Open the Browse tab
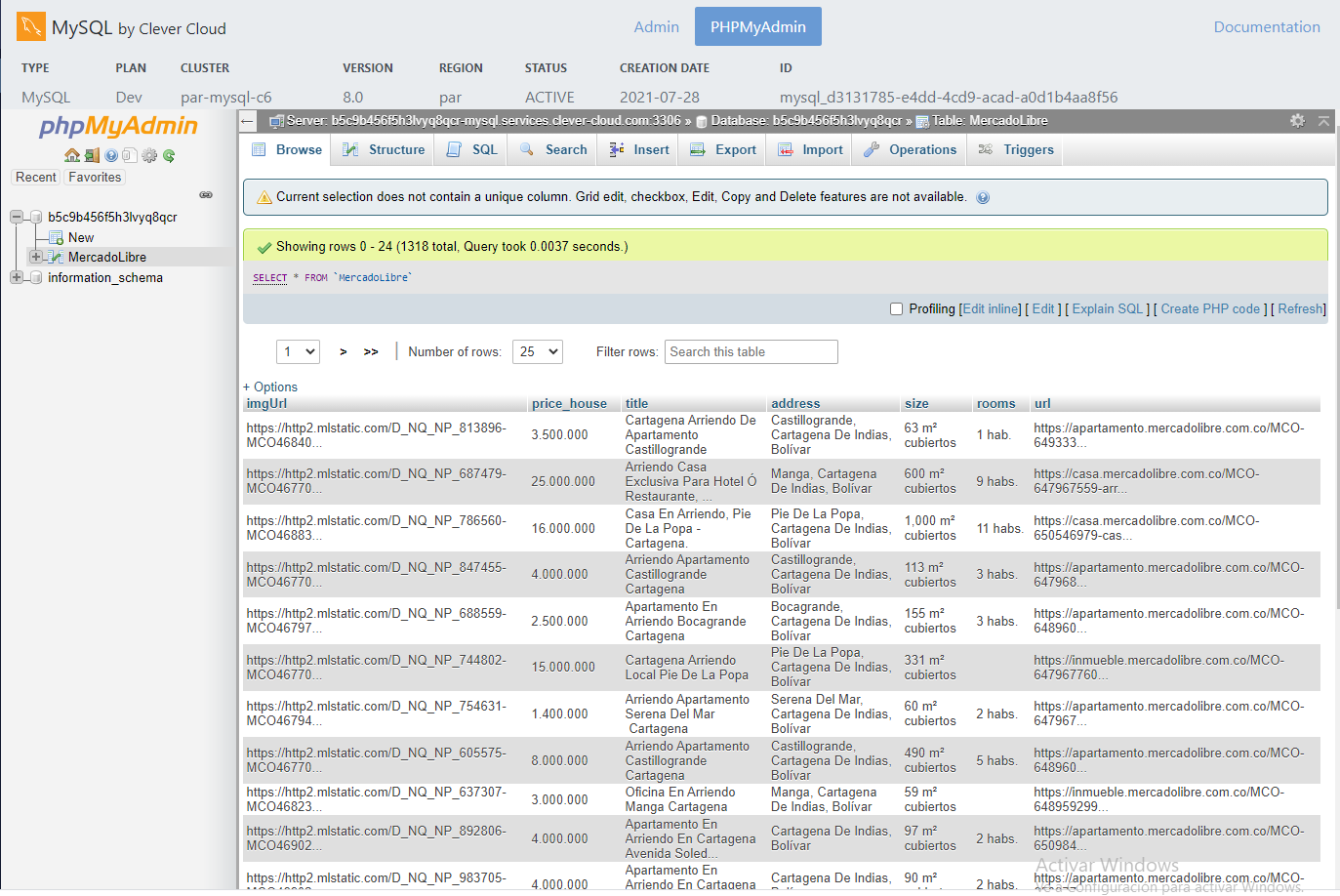The image size is (1340, 896). [287, 149]
